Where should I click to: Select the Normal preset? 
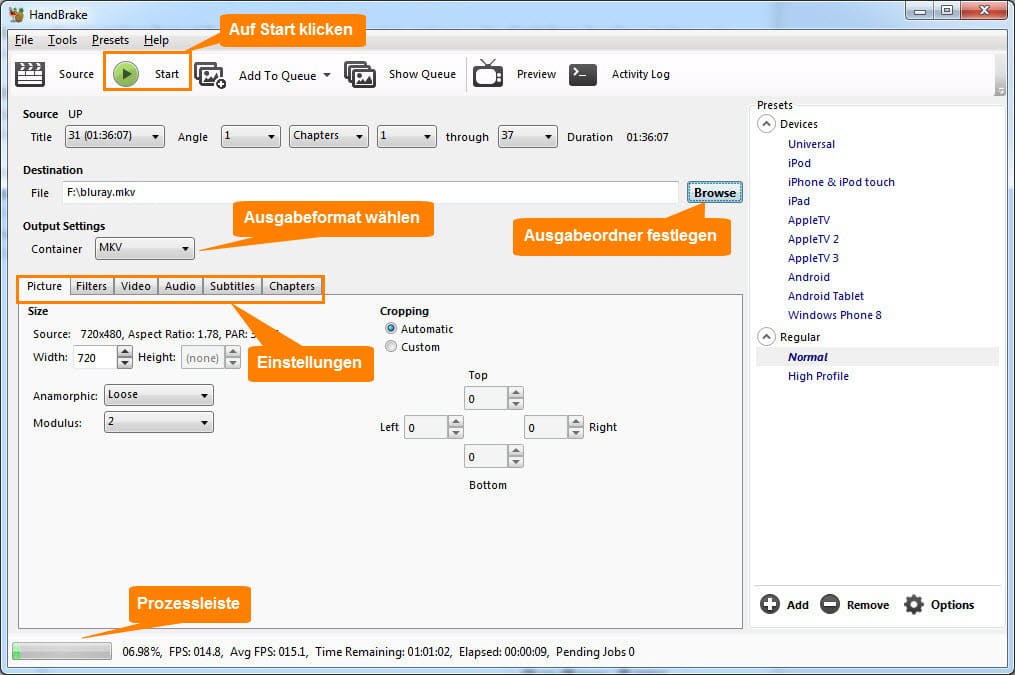[x=807, y=357]
